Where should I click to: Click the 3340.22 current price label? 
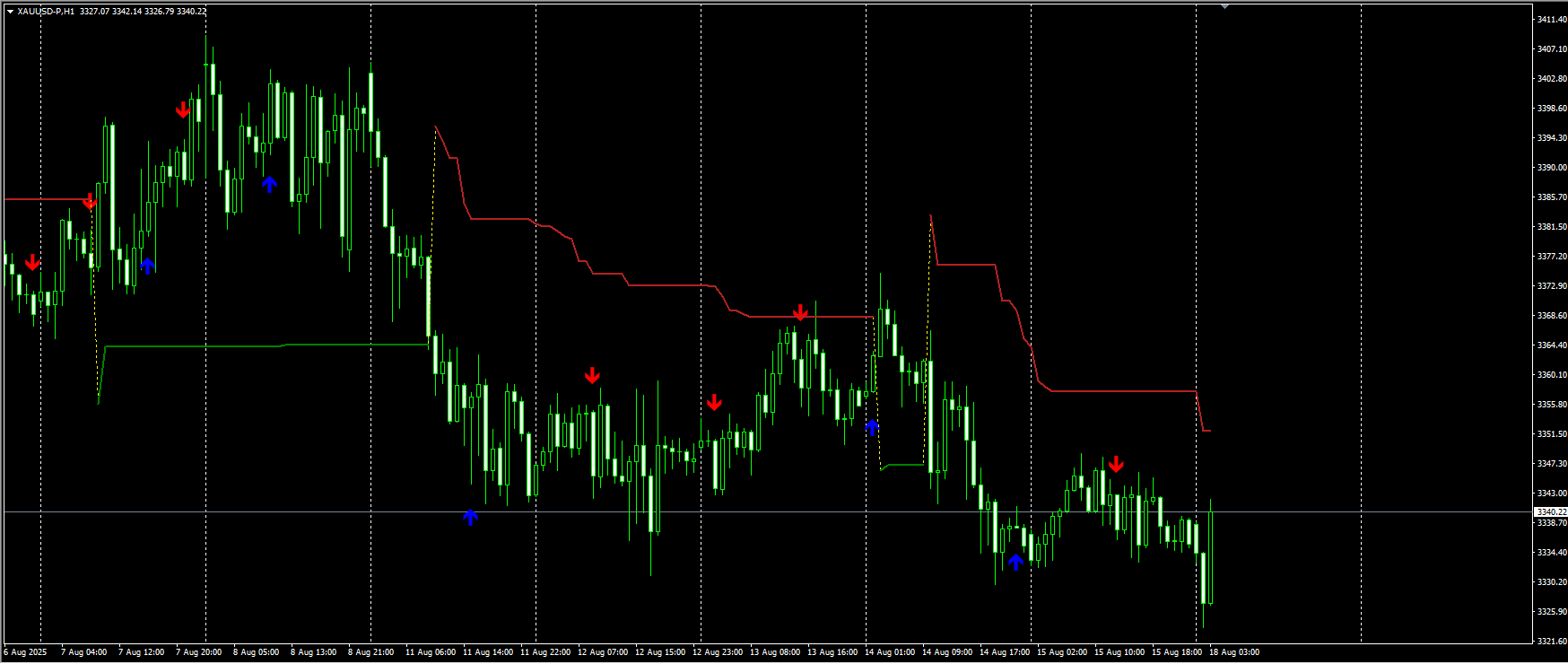pos(1551,512)
